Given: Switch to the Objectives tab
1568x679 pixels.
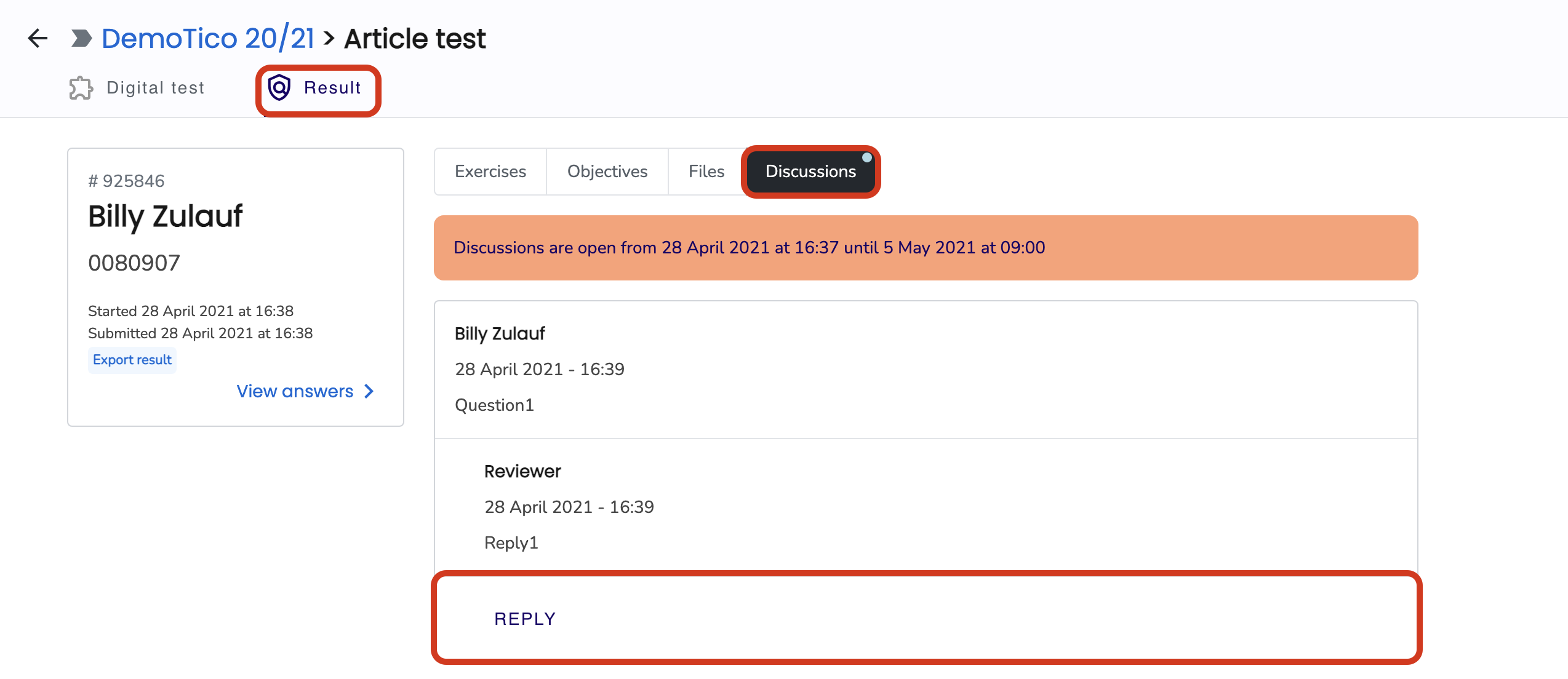Looking at the screenshot, I should (607, 172).
